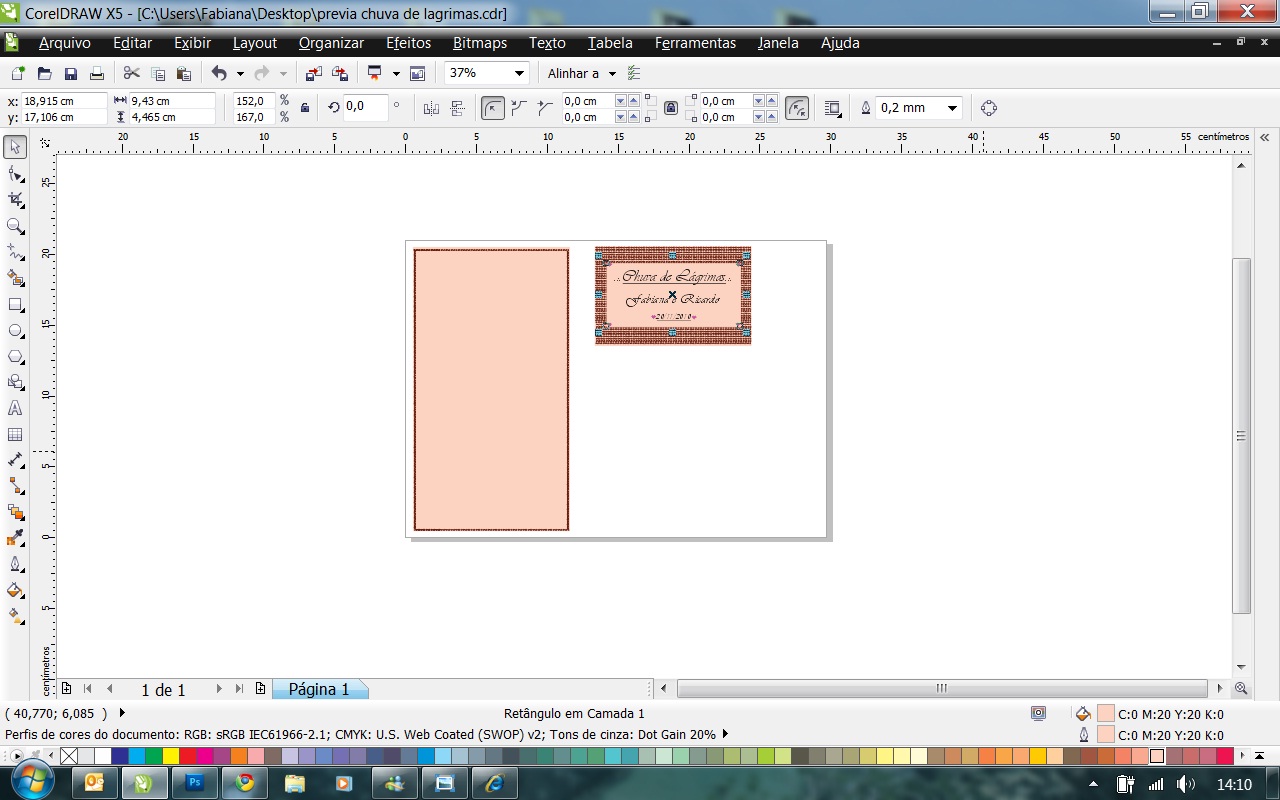Expand the Alinhar a dropdown
The height and width of the screenshot is (800, 1280).
point(612,73)
